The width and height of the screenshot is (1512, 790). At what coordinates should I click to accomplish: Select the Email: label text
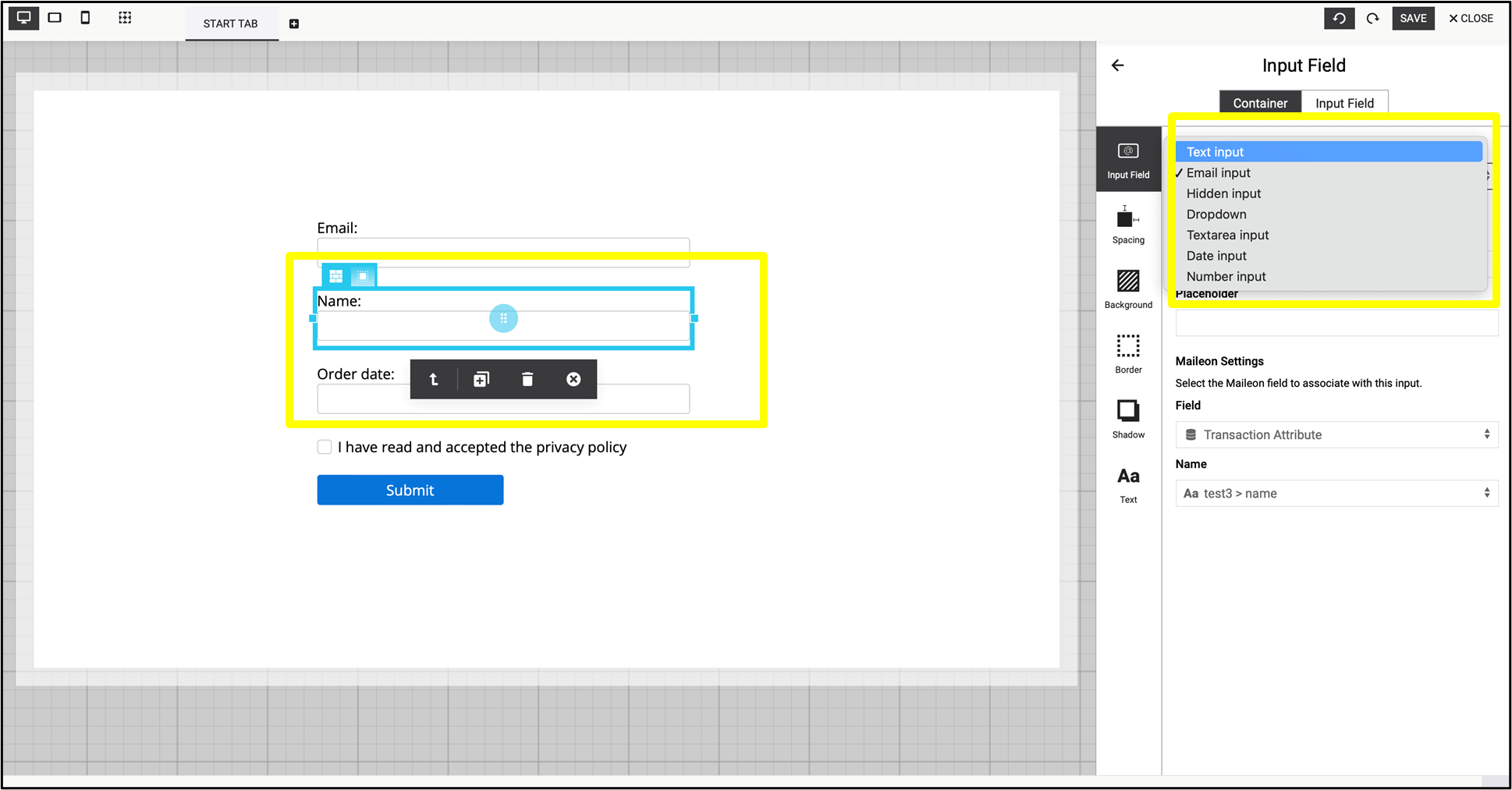337,228
